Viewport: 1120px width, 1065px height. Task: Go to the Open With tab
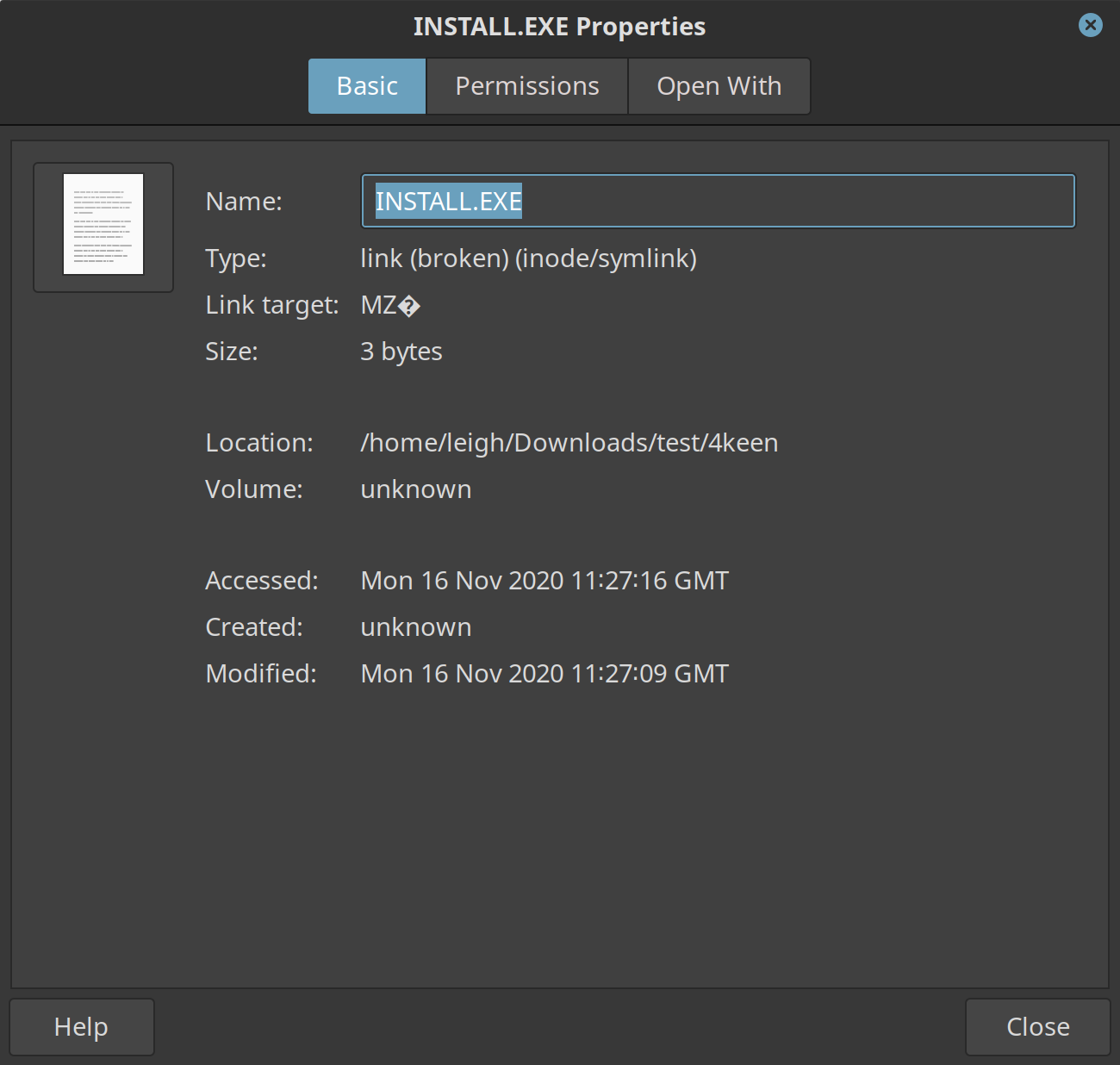(719, 86)
